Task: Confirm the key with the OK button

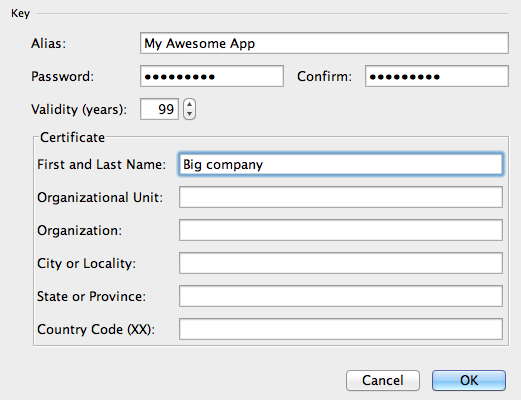Action: (469, 380)
